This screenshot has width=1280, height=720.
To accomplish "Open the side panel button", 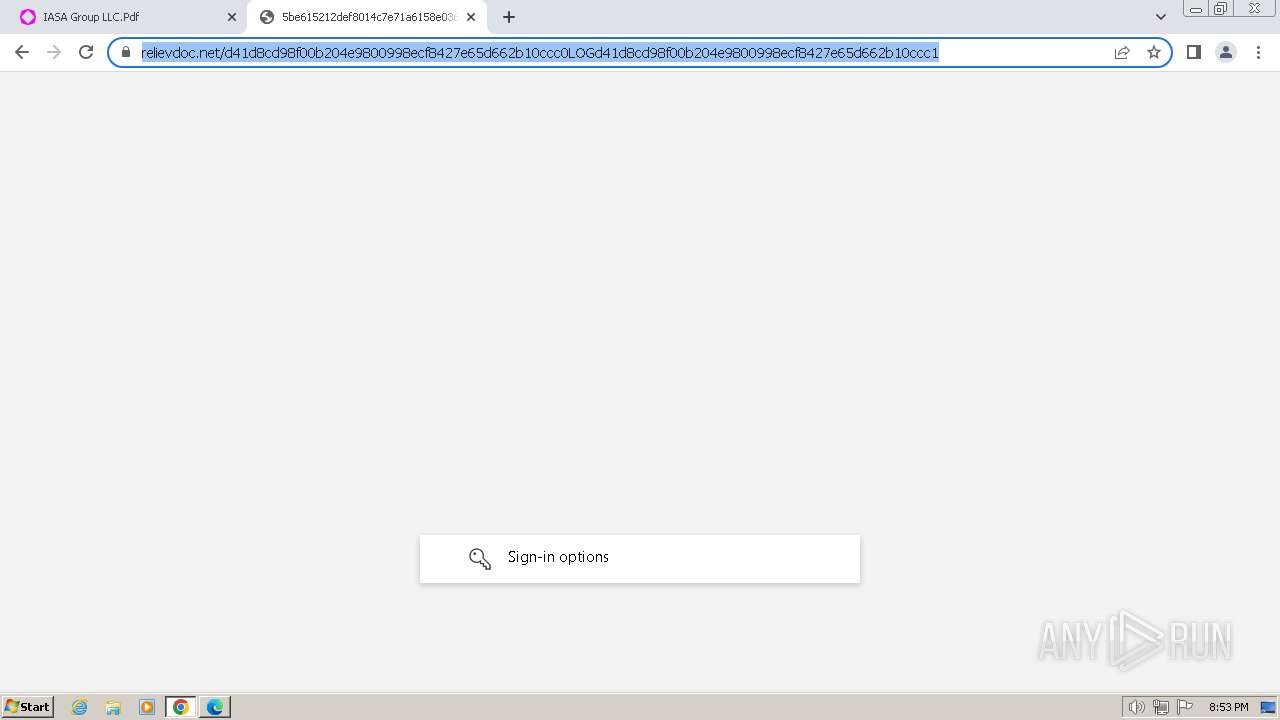I will 1193,52.
